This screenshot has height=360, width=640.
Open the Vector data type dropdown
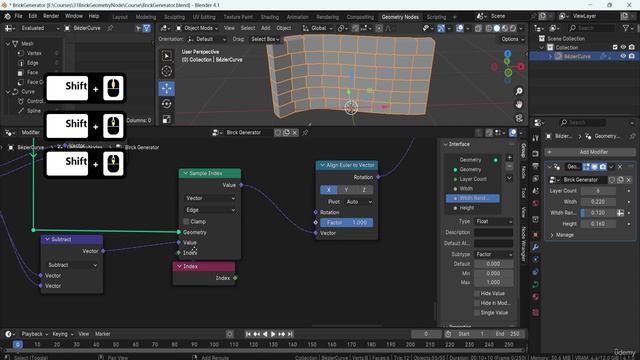tap(210, 198)
